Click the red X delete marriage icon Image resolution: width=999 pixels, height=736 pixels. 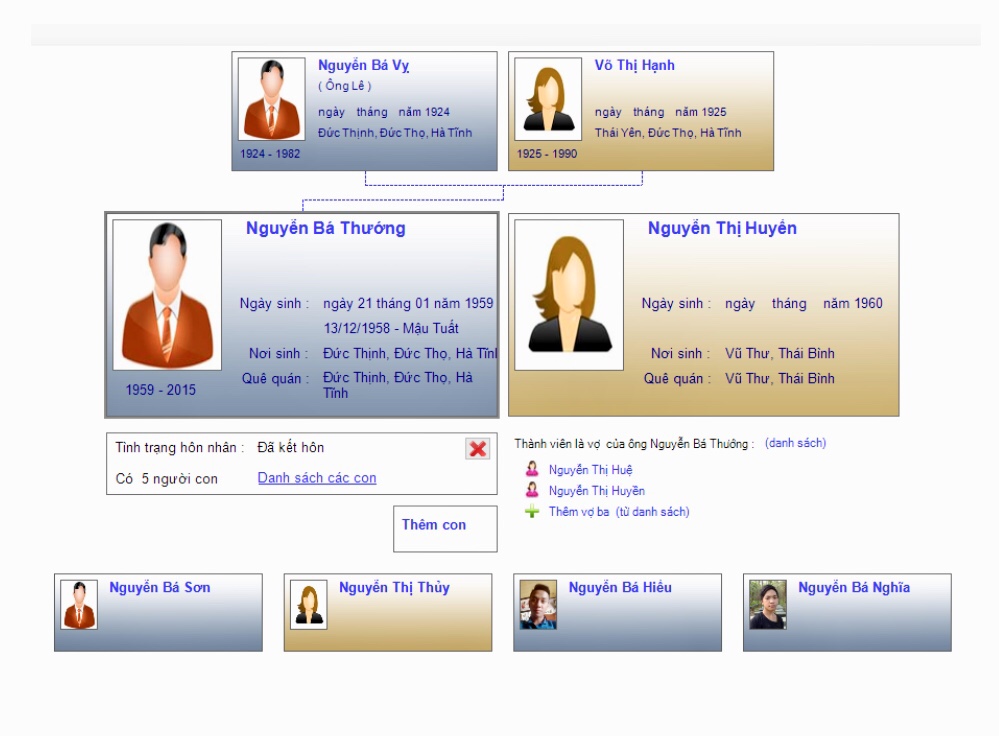coord(477,449)
